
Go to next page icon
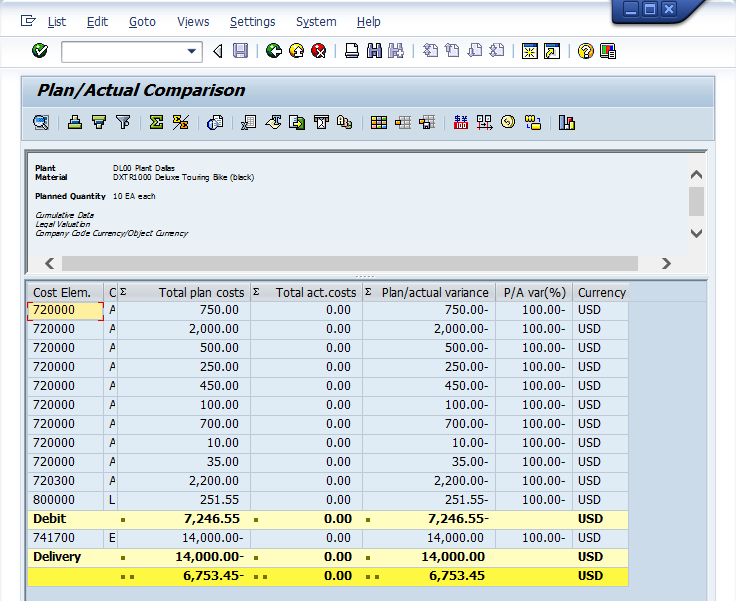pos(475,50)
